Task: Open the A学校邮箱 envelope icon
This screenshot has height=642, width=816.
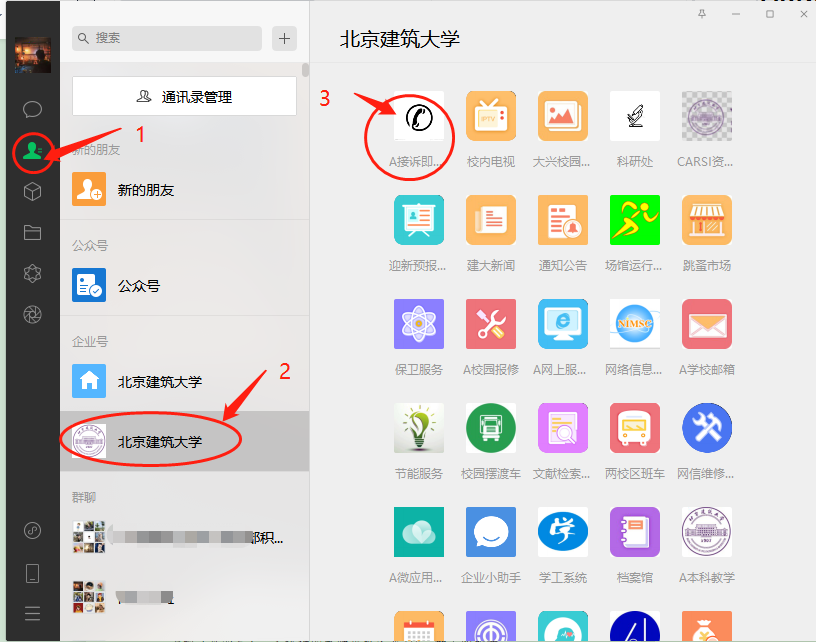Action: click(706, 324)
